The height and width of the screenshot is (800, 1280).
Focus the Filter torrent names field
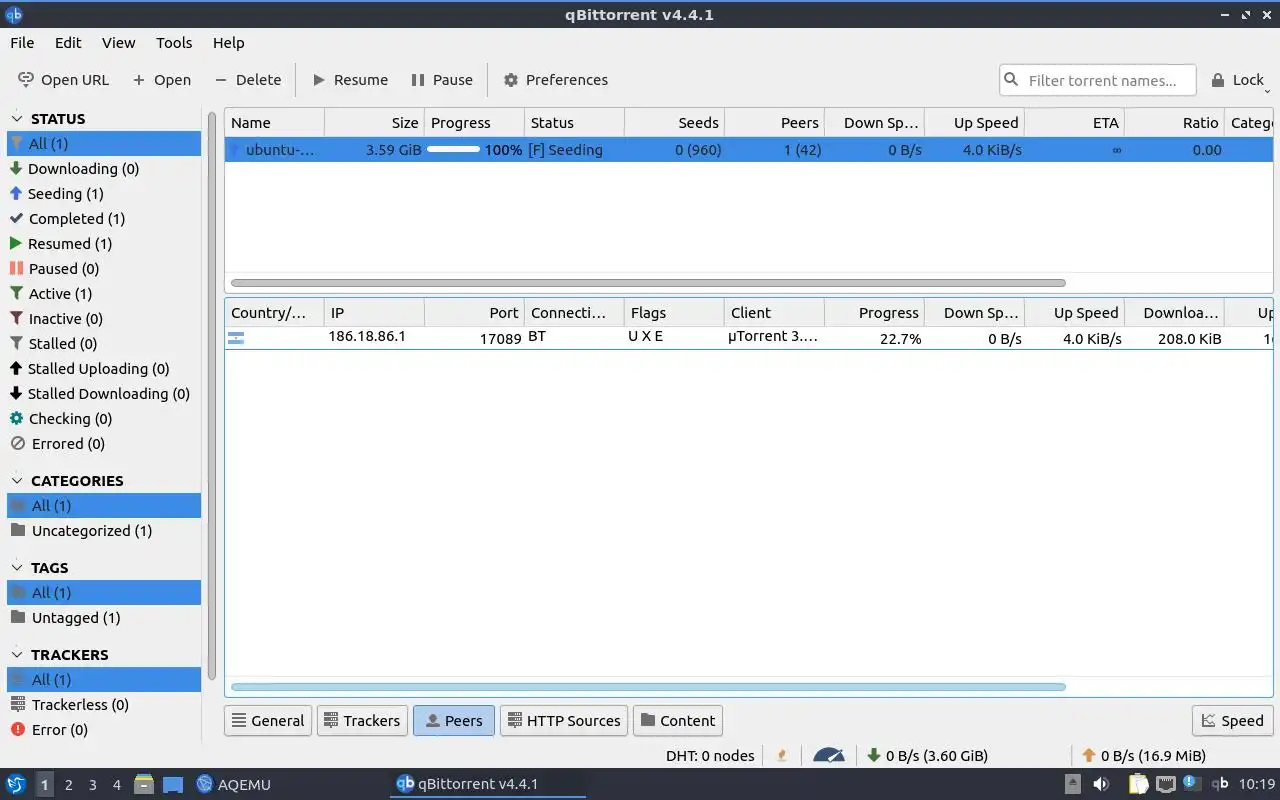(x=1097, y=80)
